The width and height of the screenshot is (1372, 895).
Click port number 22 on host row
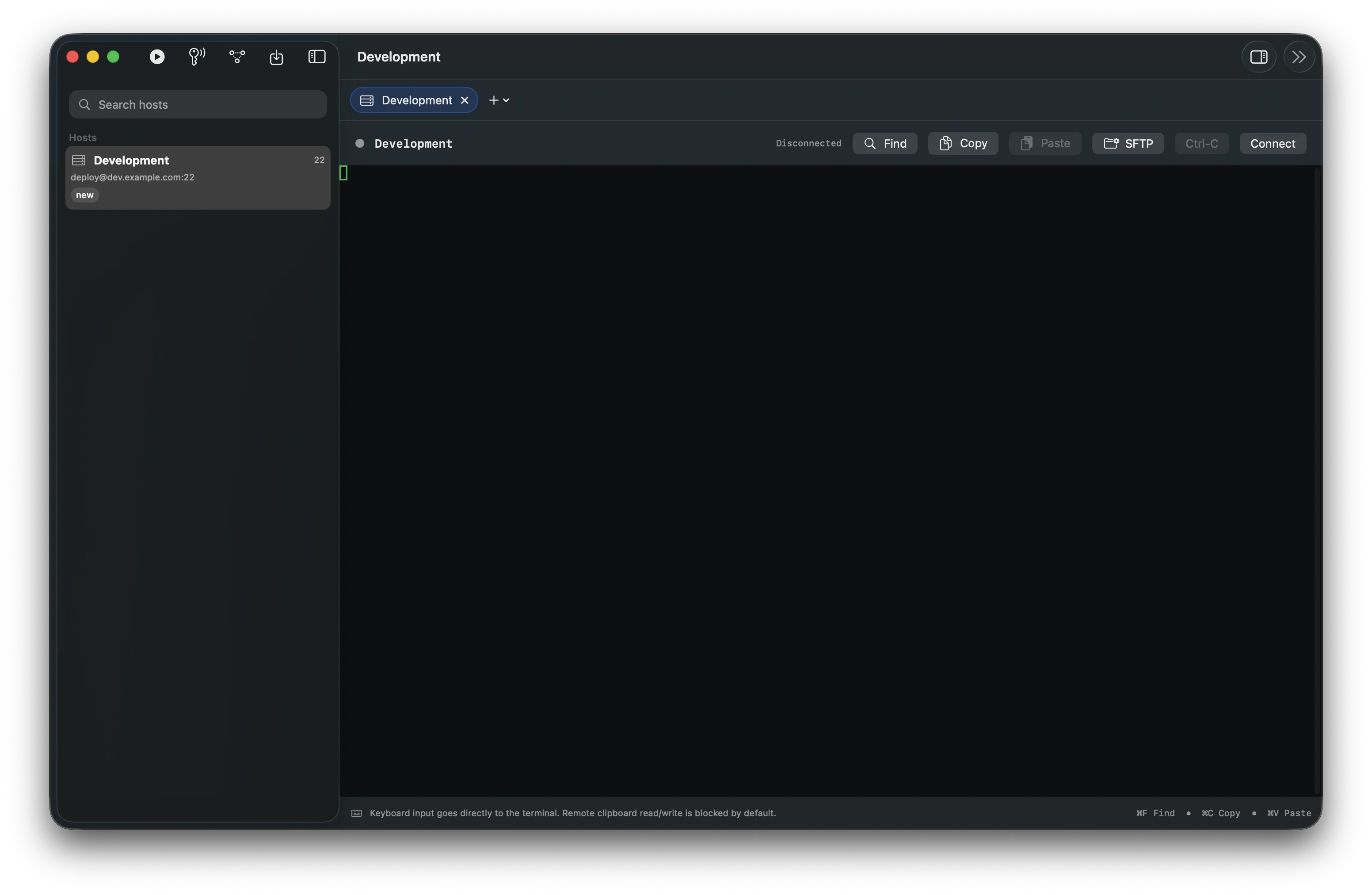(x=319, y=160)
